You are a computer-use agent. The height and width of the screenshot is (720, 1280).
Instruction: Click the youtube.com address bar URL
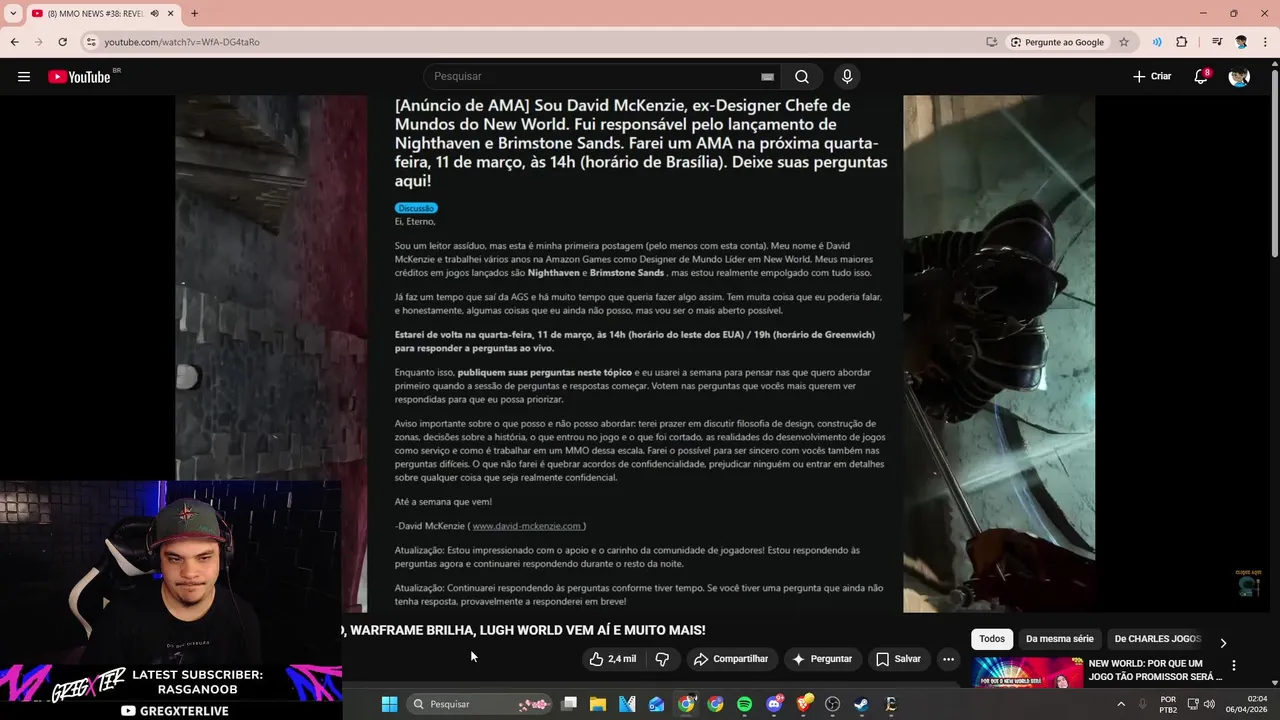[x=182, y=42]
